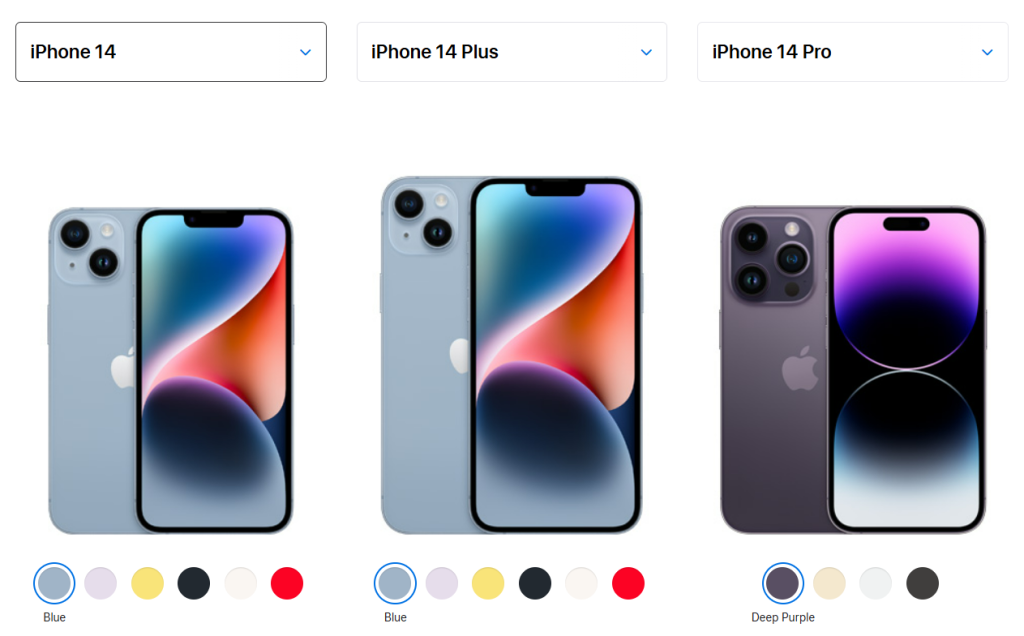The height and width of the screenshot is (636, 1024).
Task: Click the iPhone 14 Pro product image
Action: [853, 370]
